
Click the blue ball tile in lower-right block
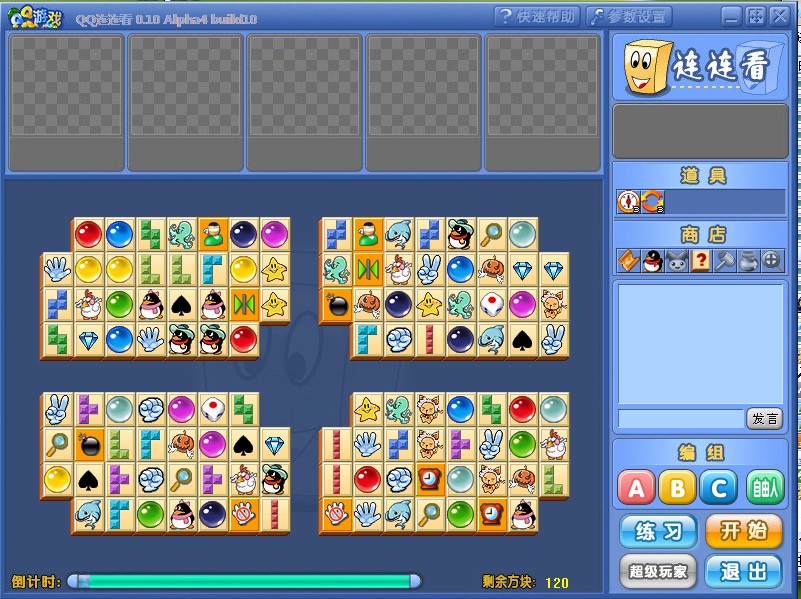pos(461,410)
